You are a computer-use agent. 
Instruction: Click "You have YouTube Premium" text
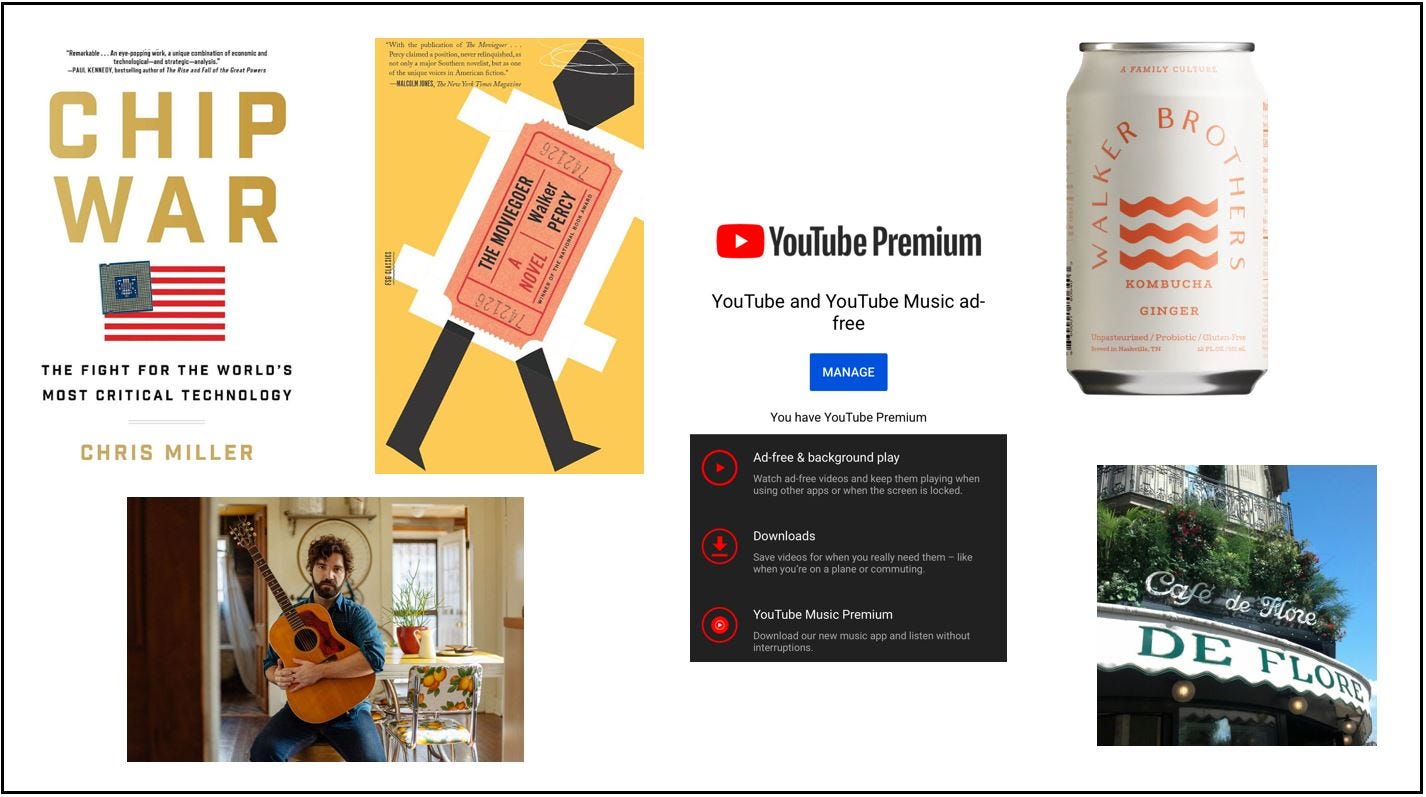[848, 417]
